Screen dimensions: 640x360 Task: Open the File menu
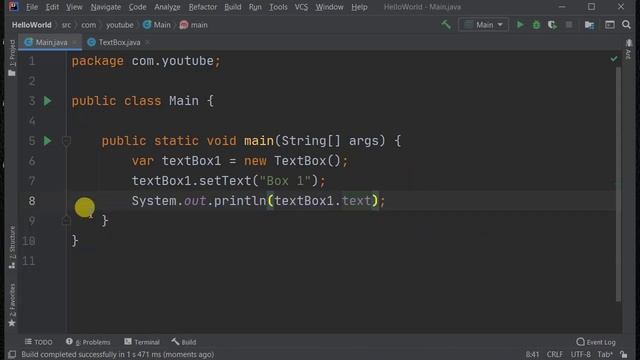[32, 7]
